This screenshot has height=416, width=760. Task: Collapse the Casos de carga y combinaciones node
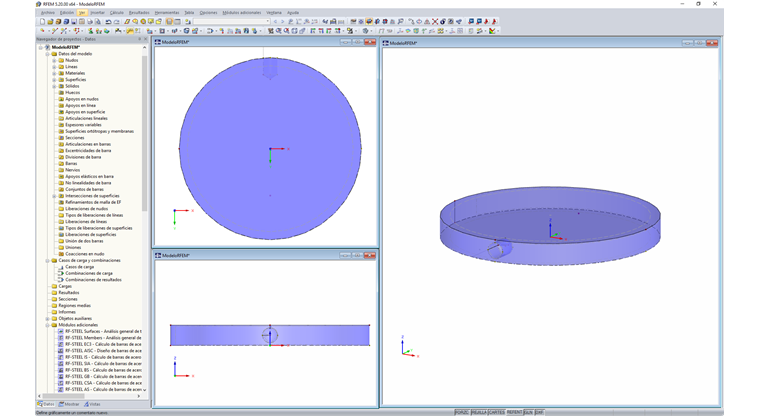[48, 260]
